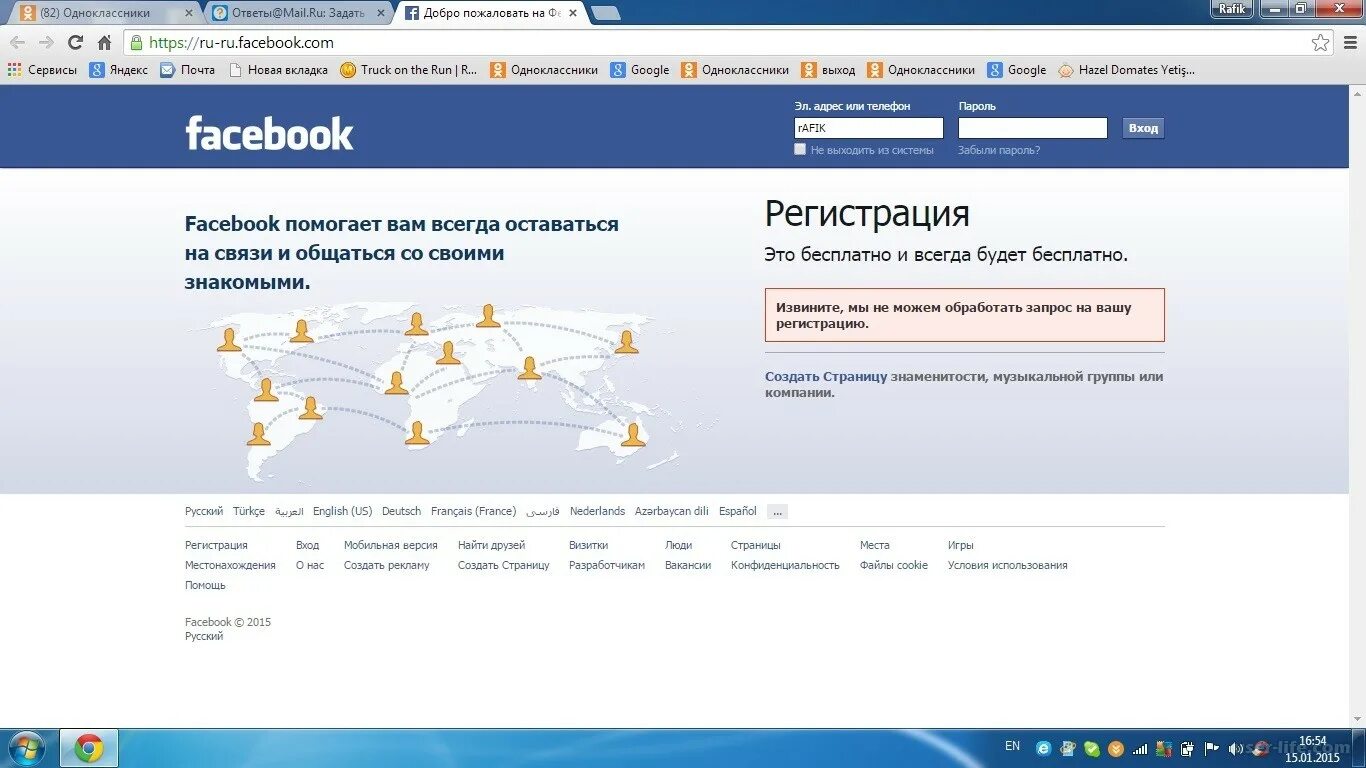Open the Разработчикам footer link
1366x768 pixels.
[607, 565]
